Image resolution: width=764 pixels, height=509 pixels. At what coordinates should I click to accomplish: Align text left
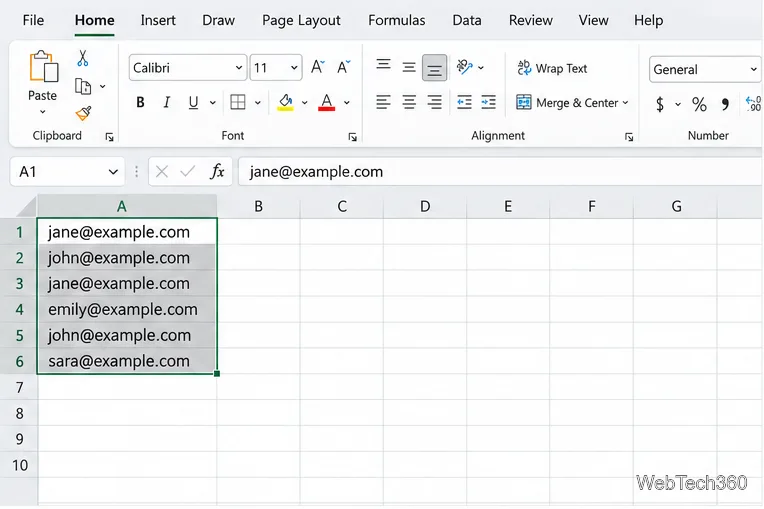point(383,102)
